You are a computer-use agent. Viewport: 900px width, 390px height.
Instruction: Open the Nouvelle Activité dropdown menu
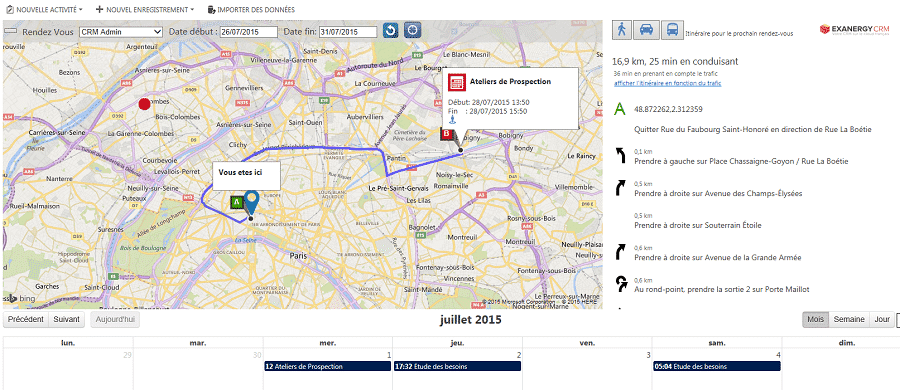point(44,10)
